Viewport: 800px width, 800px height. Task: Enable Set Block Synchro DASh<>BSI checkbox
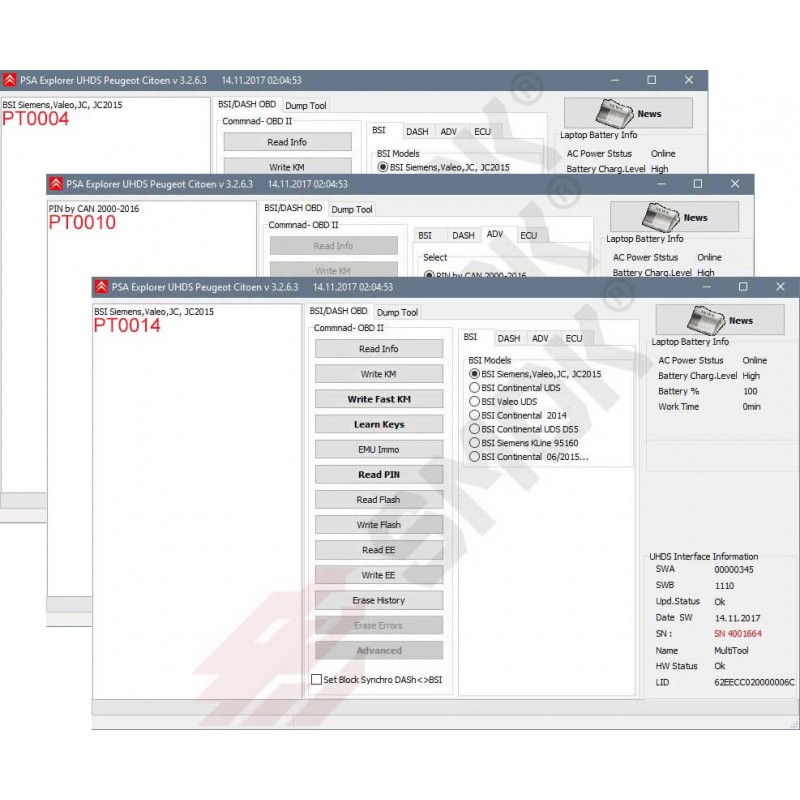(x=316, y=680)
